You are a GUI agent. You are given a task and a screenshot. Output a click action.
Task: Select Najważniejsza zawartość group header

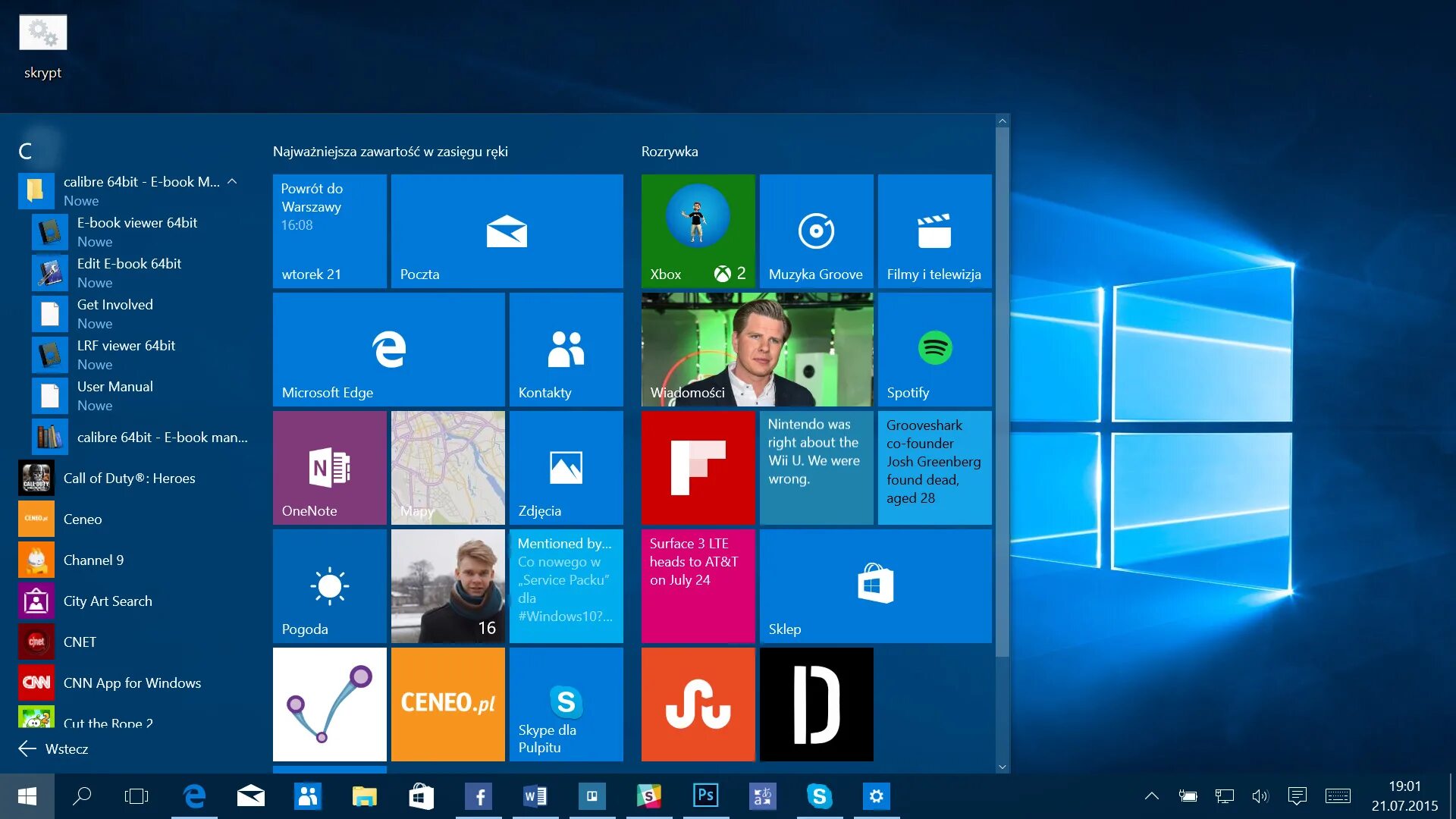391,151
